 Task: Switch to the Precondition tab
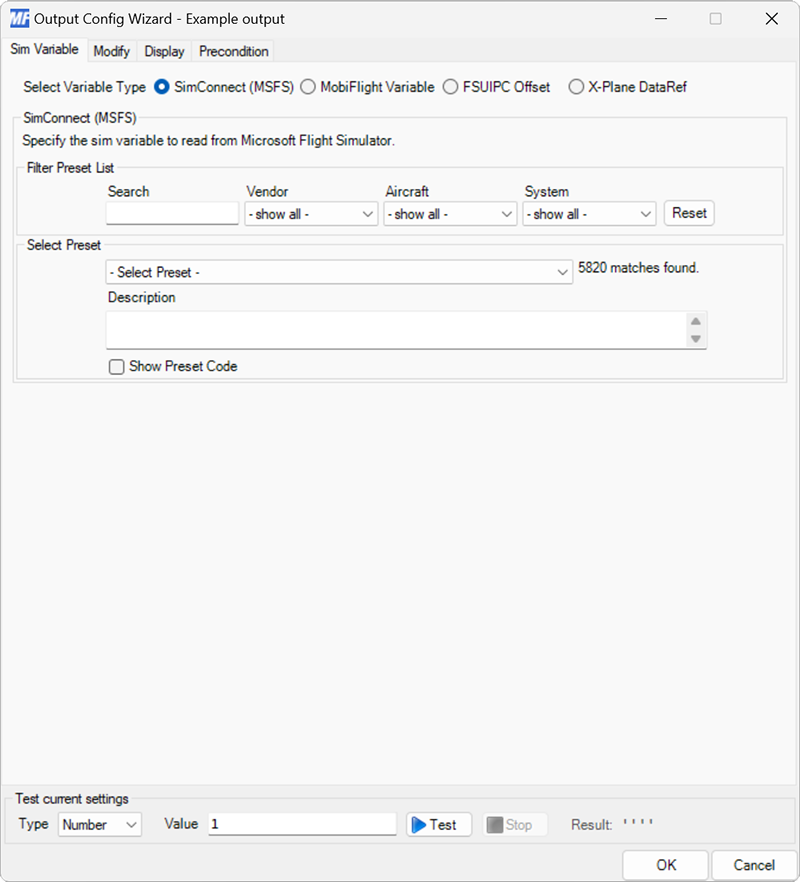coord(232,51)
